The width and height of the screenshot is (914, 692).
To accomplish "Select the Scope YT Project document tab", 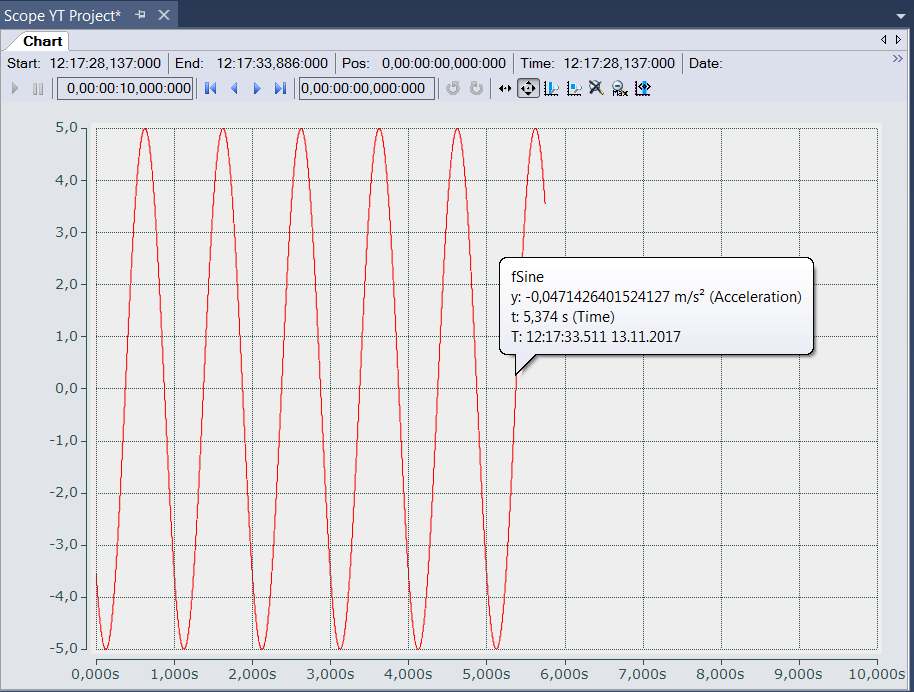I will tap(62, 16).
